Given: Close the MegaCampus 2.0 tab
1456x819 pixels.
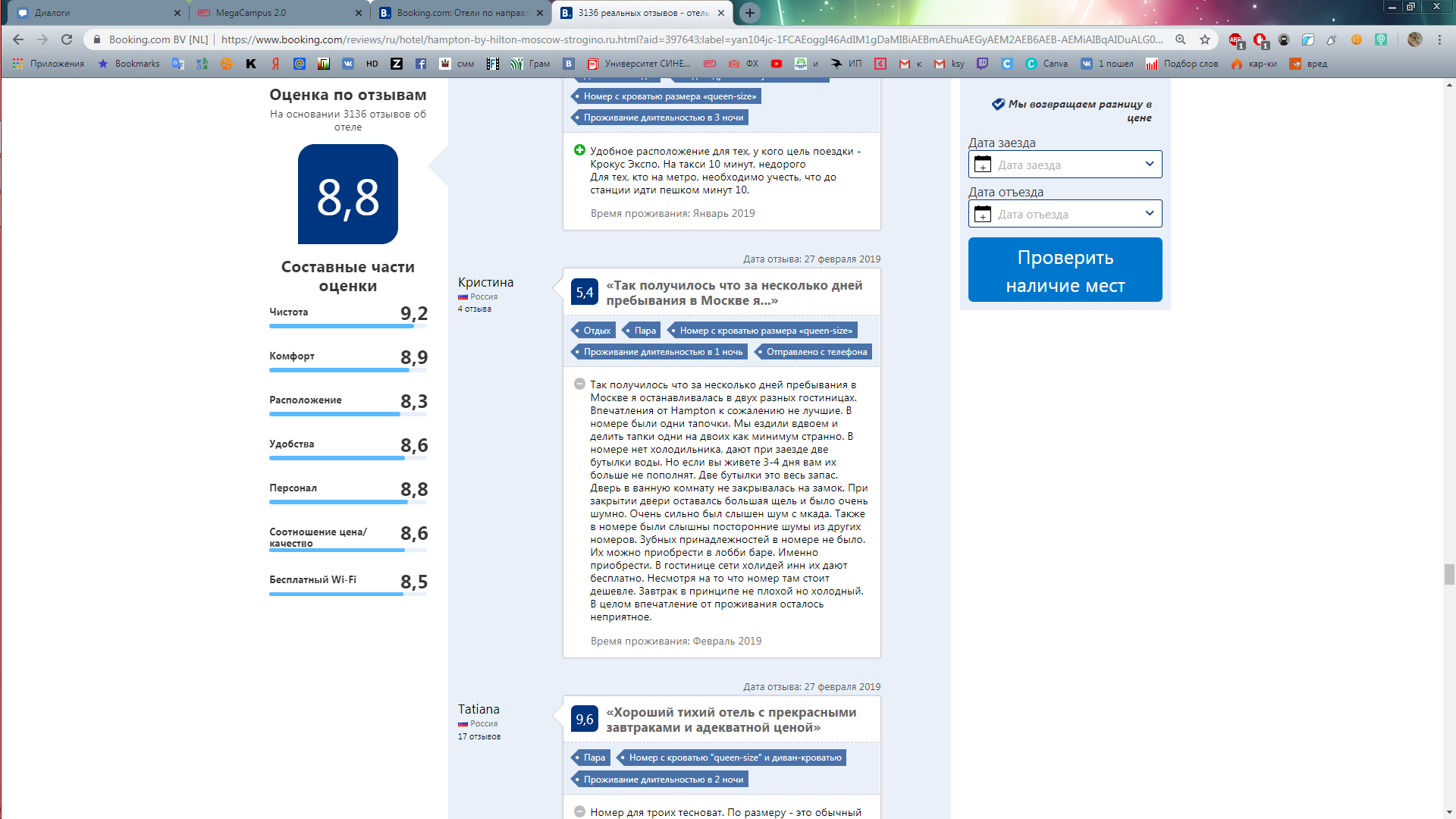Looking at the screenshot, I should tap(359, 13).
